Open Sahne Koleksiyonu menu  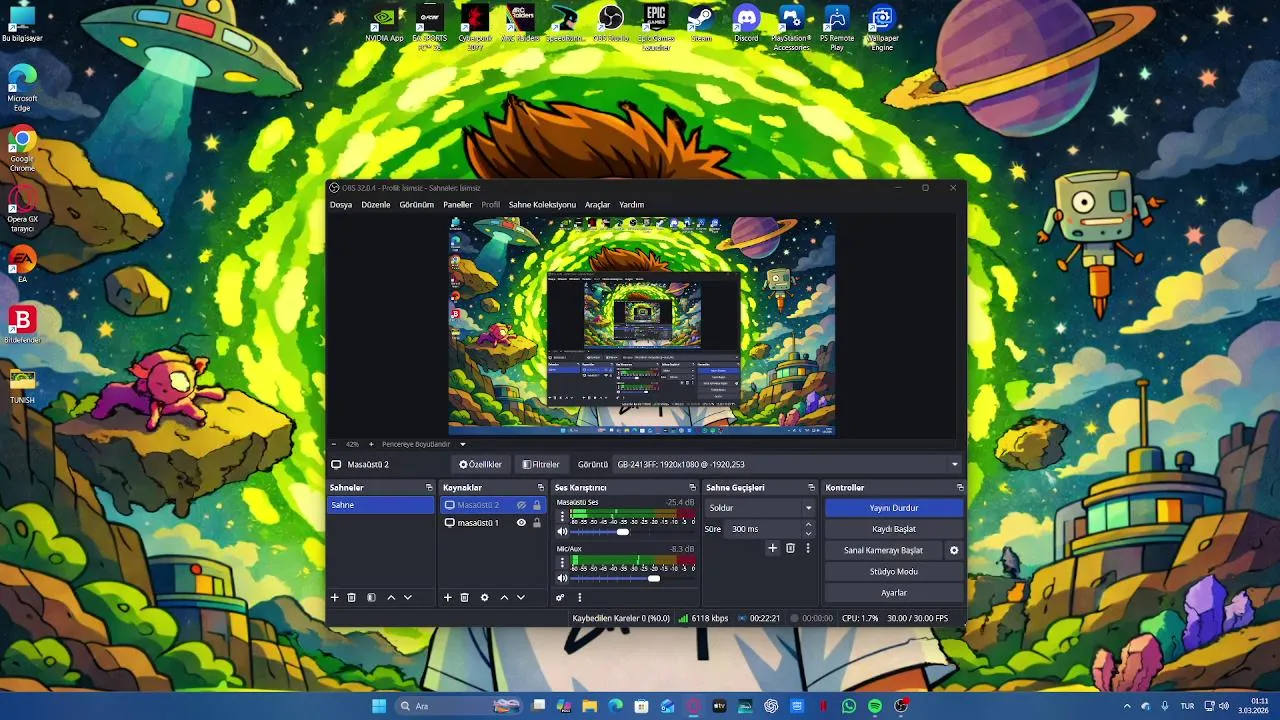pos(542,205)
